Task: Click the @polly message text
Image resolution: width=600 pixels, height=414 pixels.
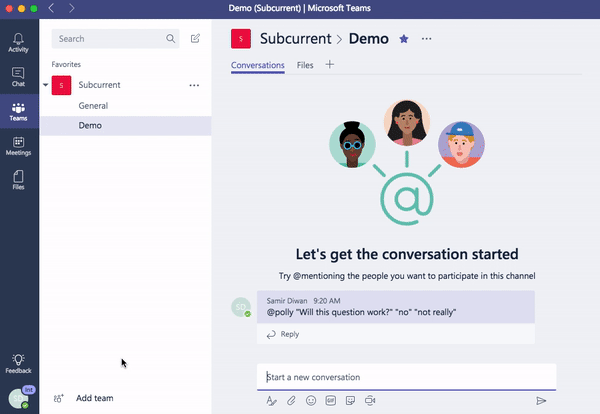Action: (x=361, y=312)
